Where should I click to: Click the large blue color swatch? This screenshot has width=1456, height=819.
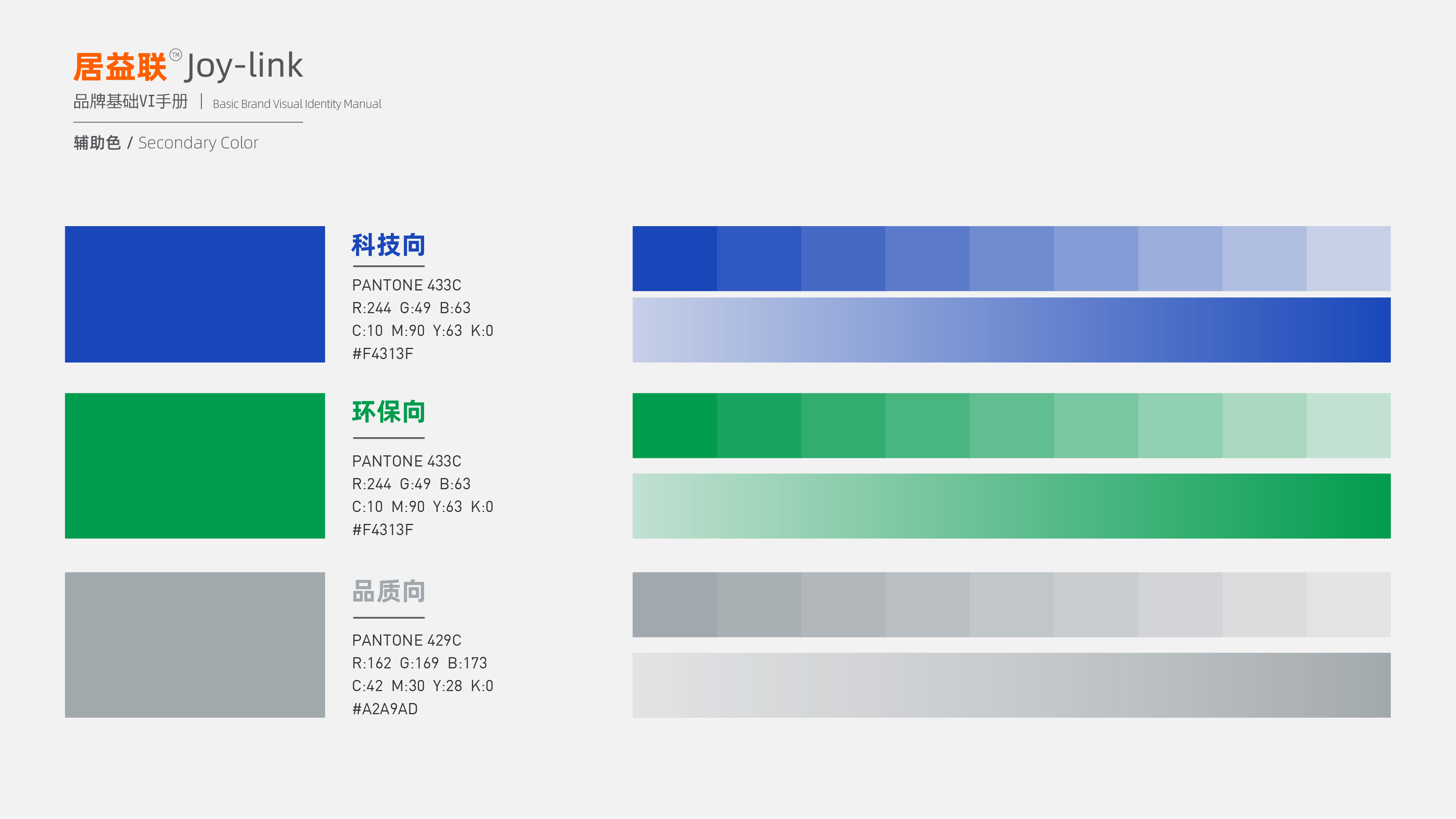(195, 294)
